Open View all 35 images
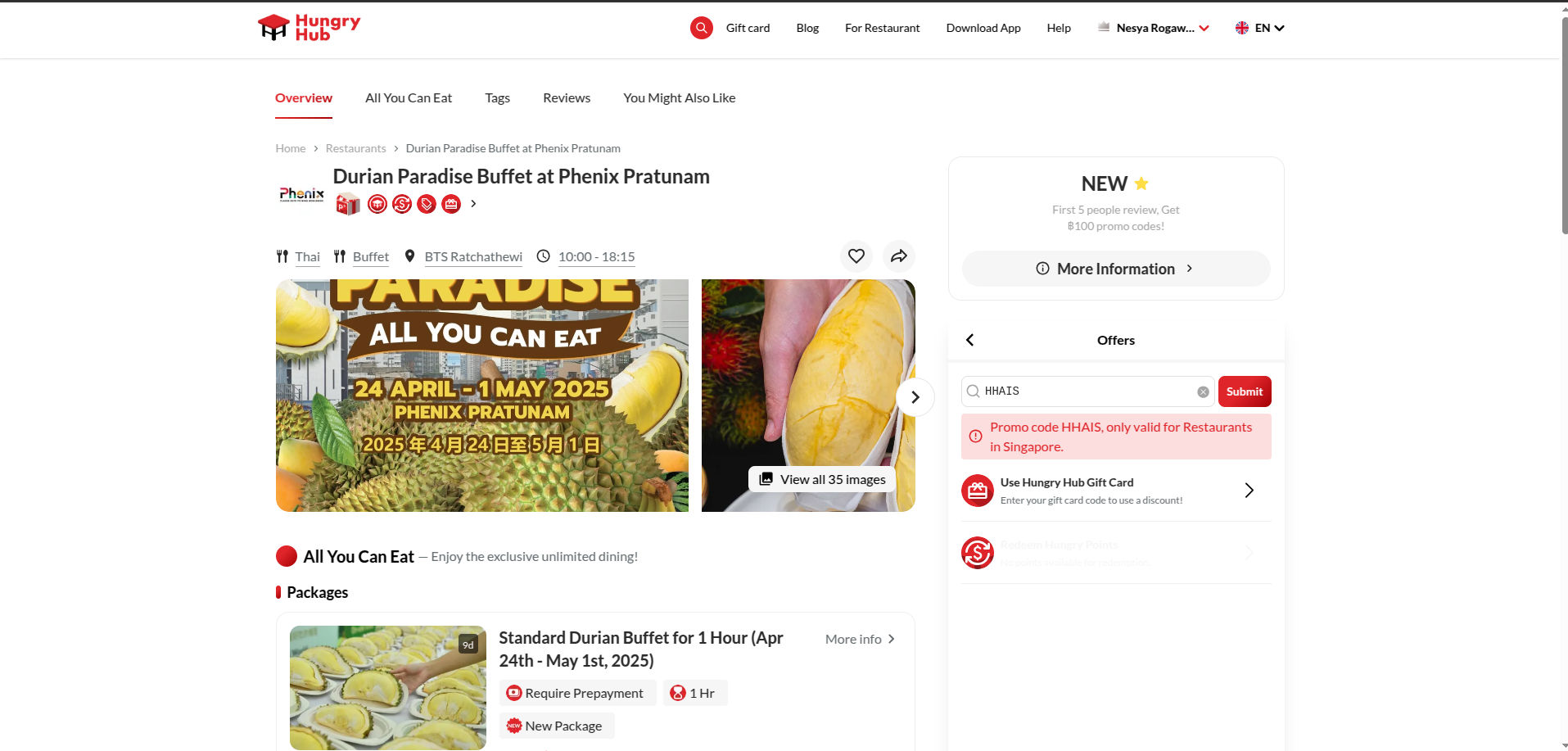 (822, 479)
